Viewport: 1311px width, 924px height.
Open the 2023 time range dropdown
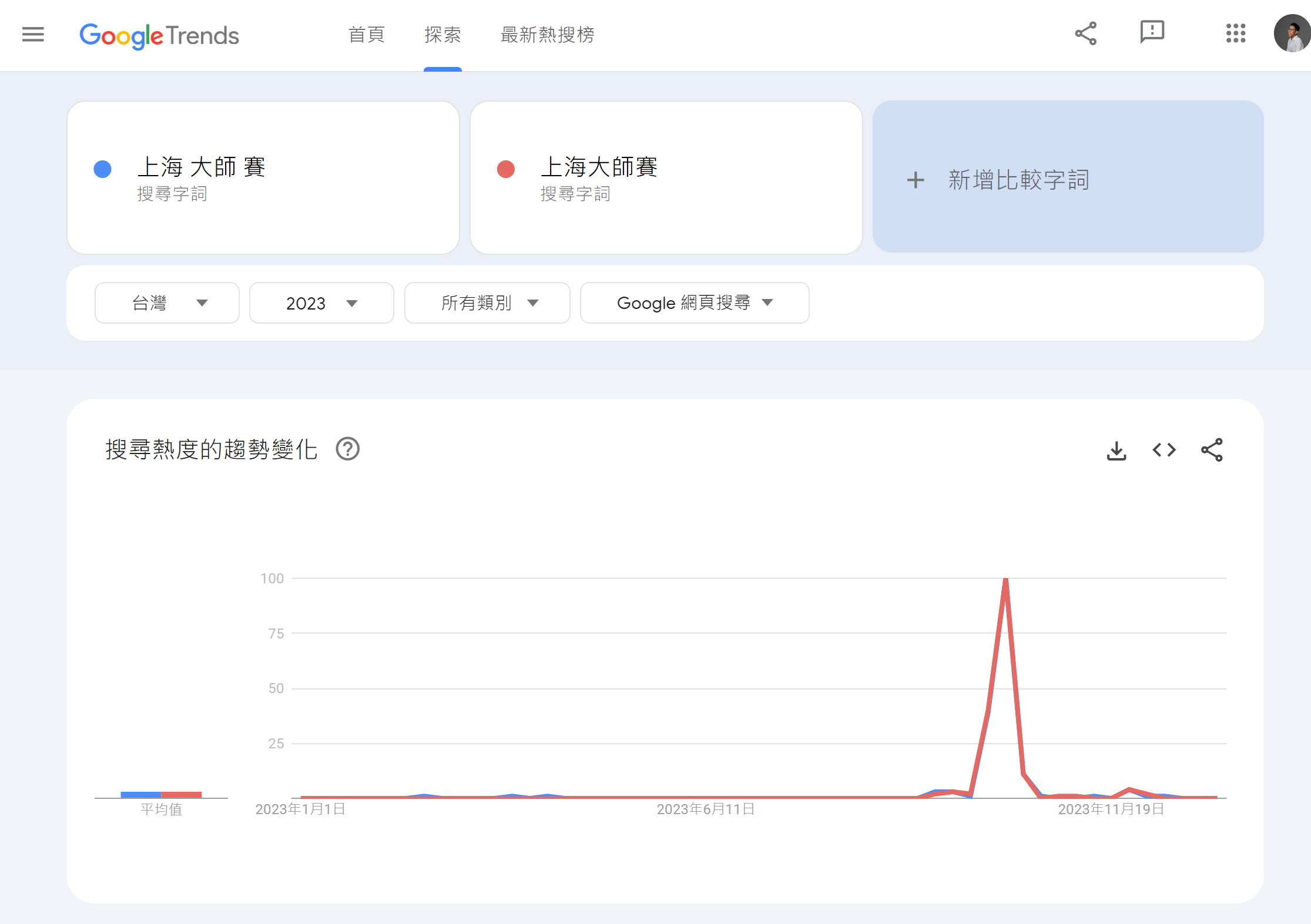point(321,303)
